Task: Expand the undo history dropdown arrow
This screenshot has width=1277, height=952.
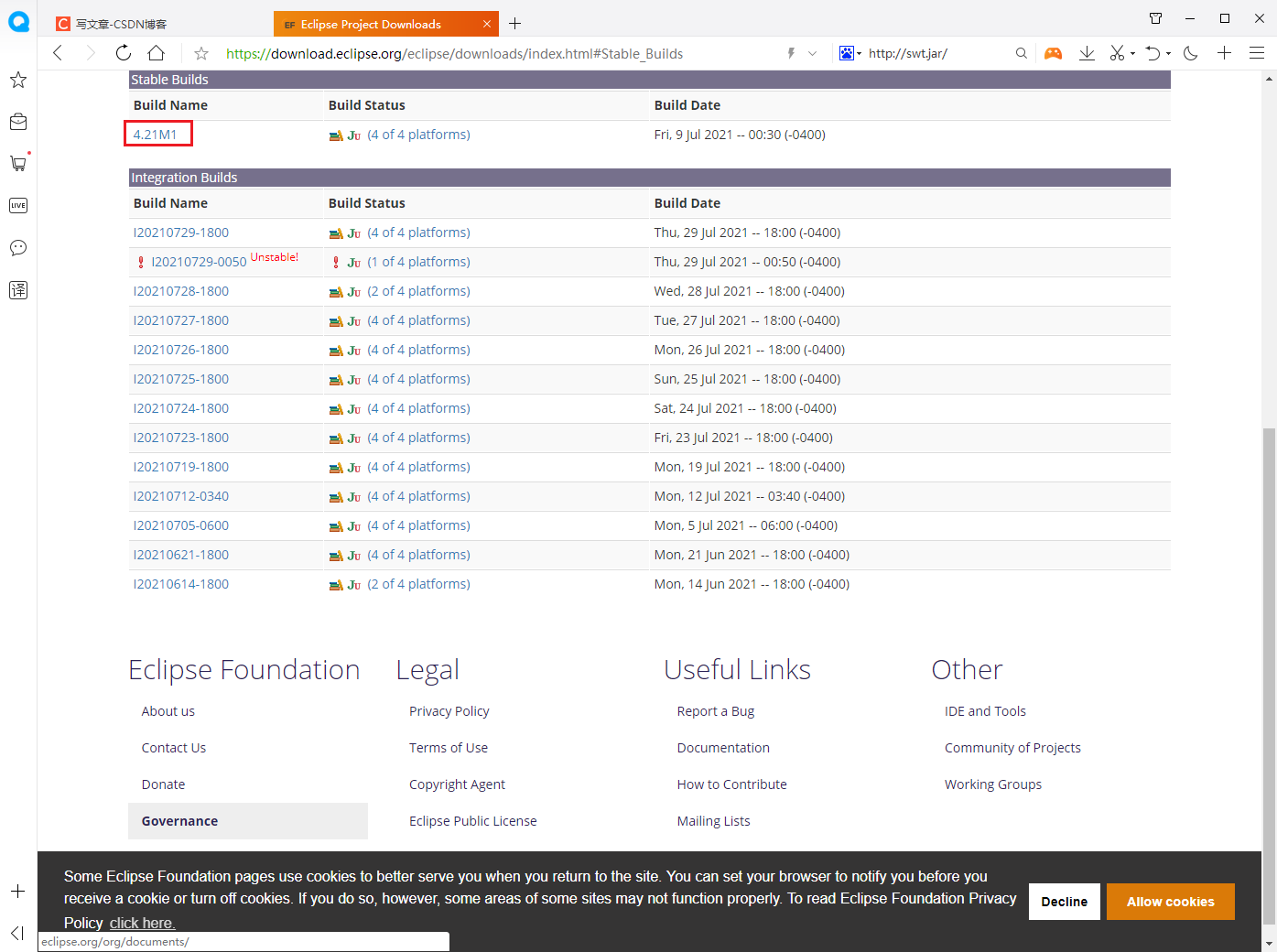Action: [1169, 54]
